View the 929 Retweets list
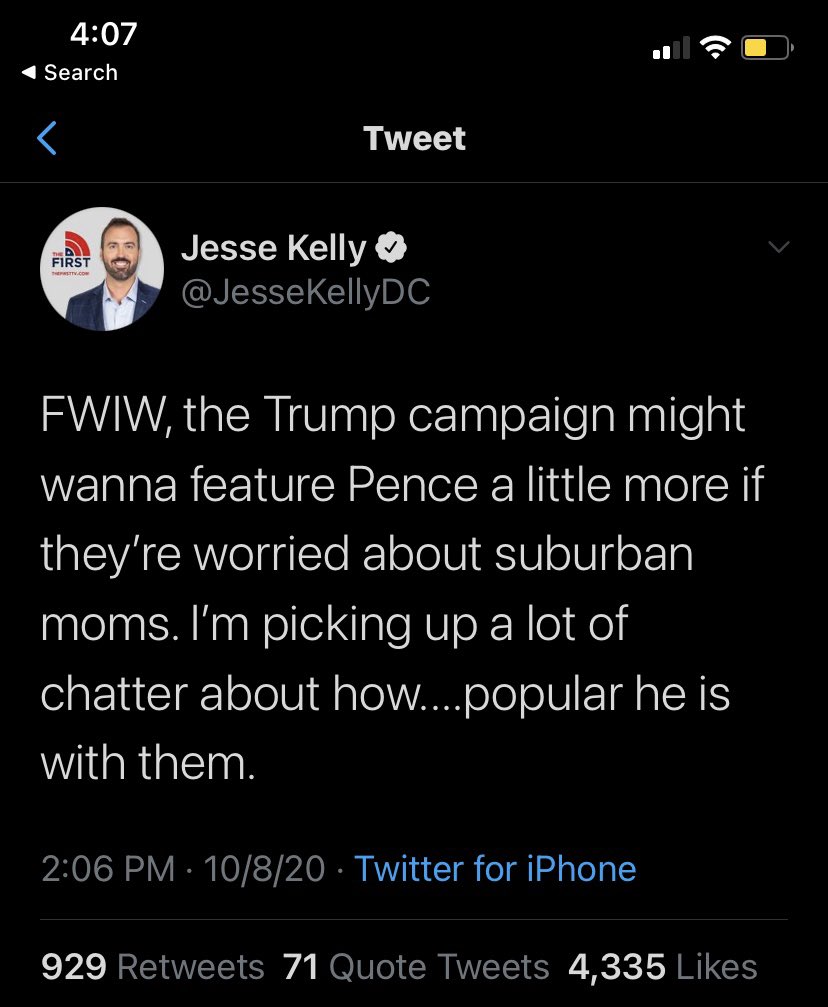 152,967
